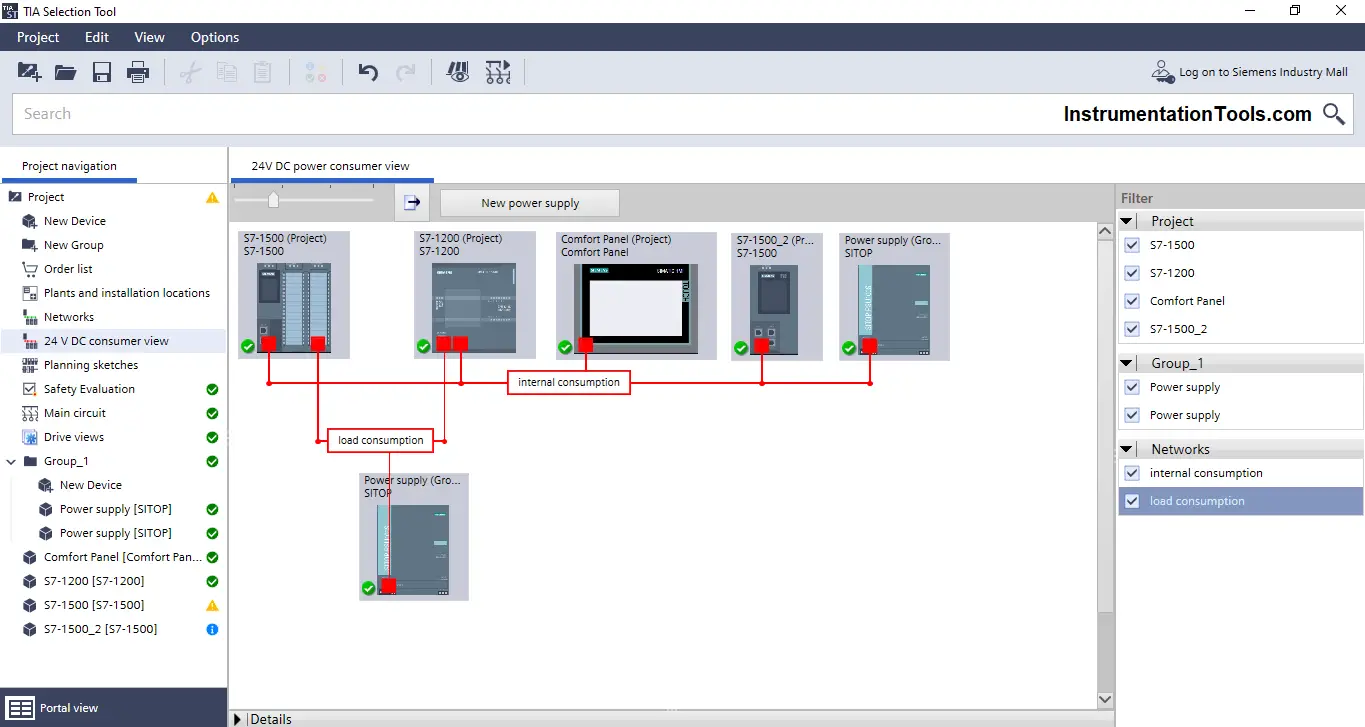Open the Edit menu
1365x727 pixels.
(97, 37)
